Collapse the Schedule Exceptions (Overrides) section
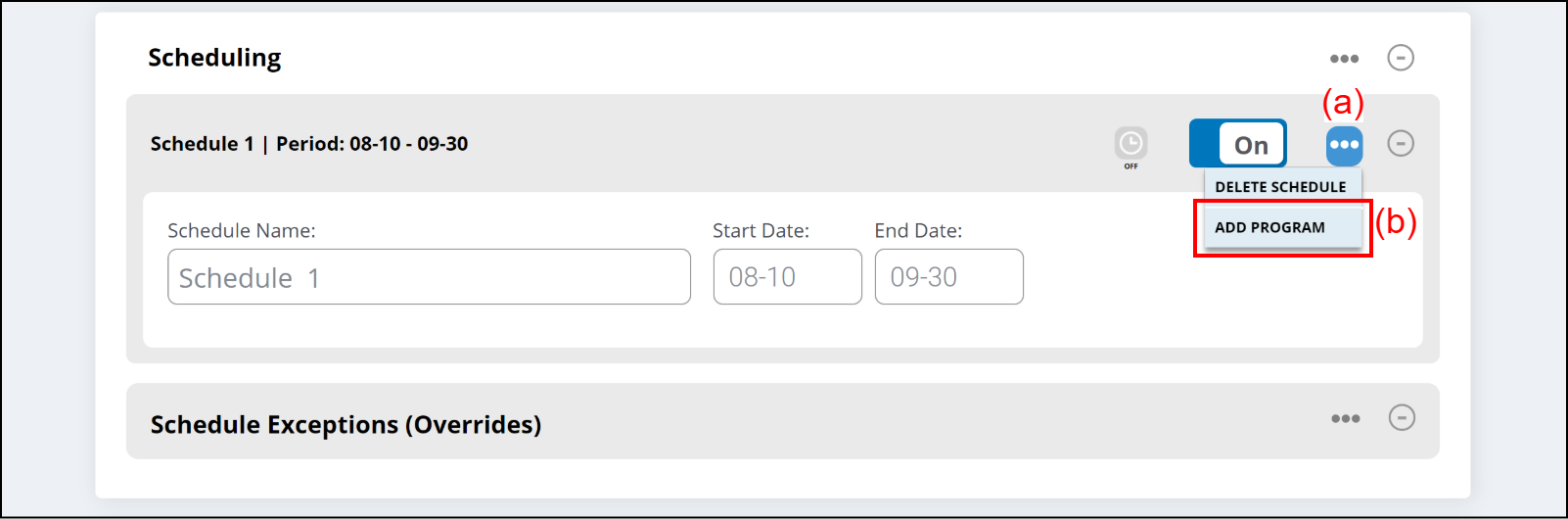 pyautogui.click(x=1402, y=418)
